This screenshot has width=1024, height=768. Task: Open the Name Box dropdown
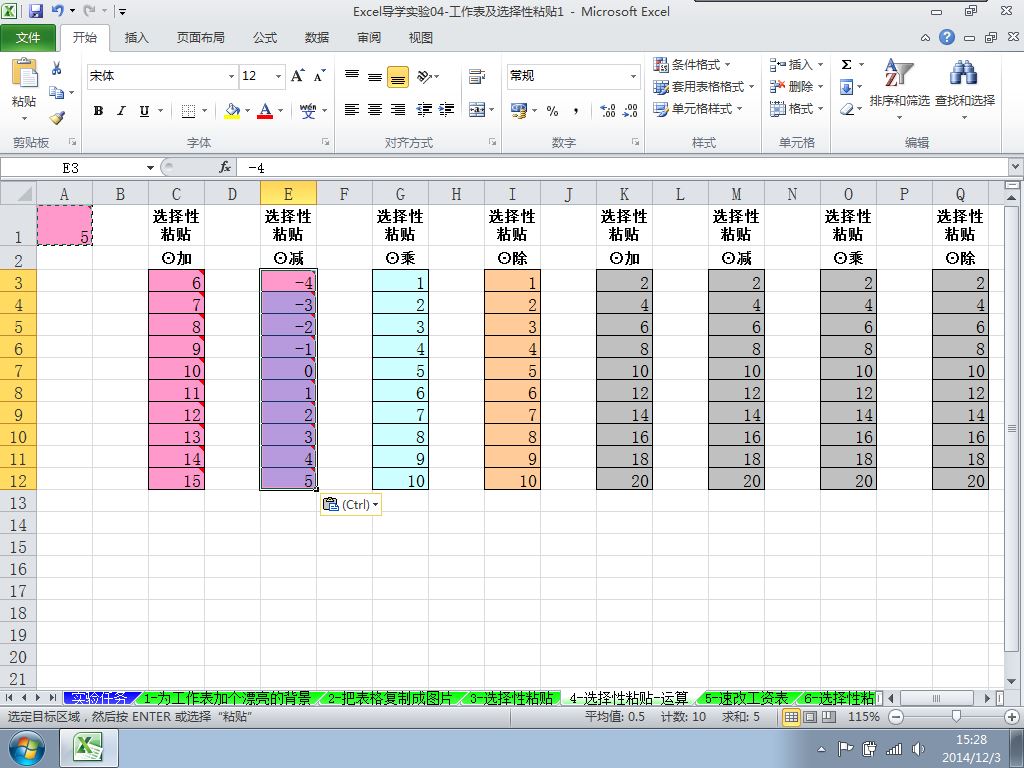[x=150, y=168]
